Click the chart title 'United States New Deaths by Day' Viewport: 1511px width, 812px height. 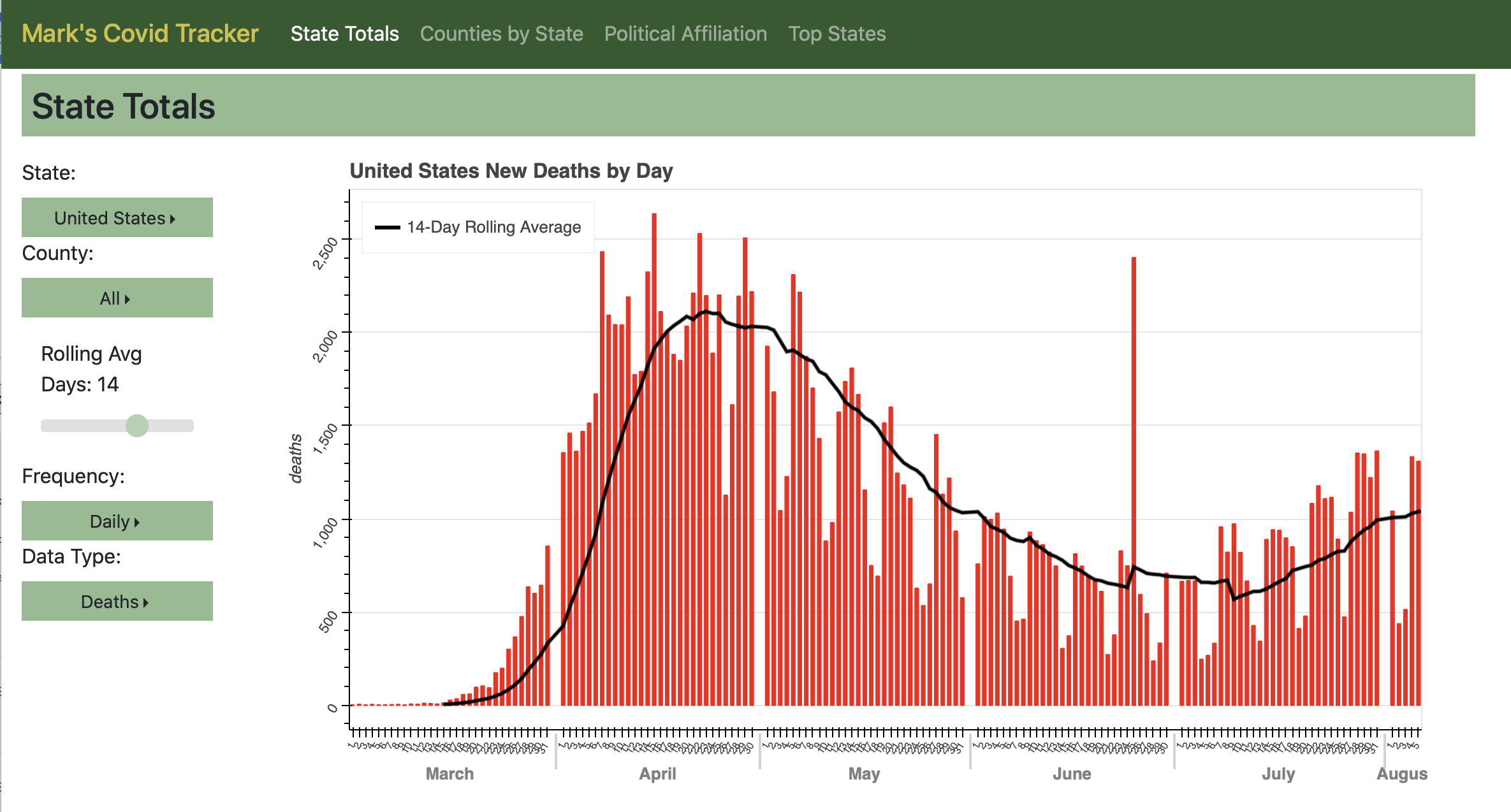pyautogui.click(x=511, y=171)
